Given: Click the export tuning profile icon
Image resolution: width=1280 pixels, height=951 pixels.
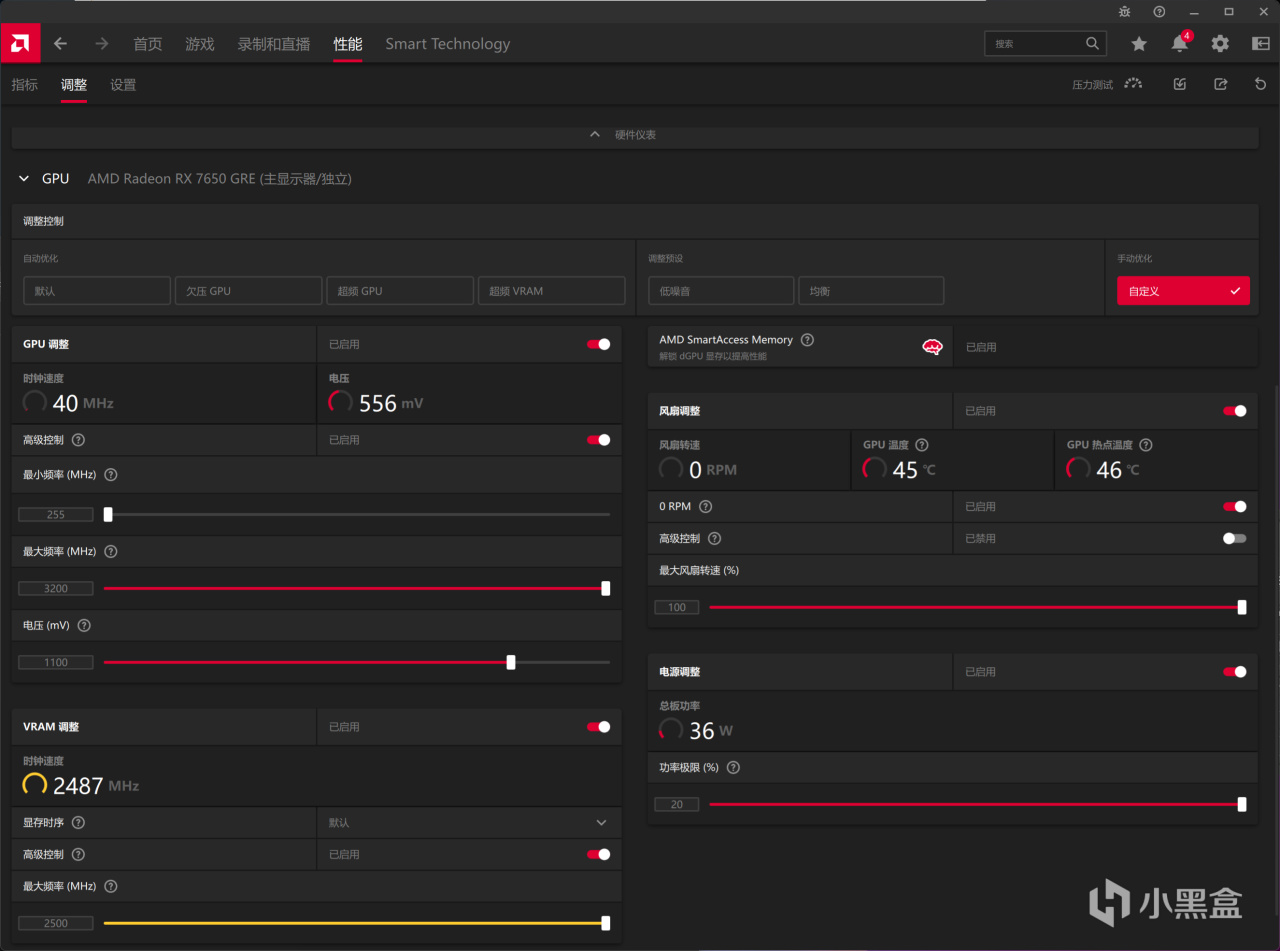Looking at the screenshot, I should [x=1221, y=85].
